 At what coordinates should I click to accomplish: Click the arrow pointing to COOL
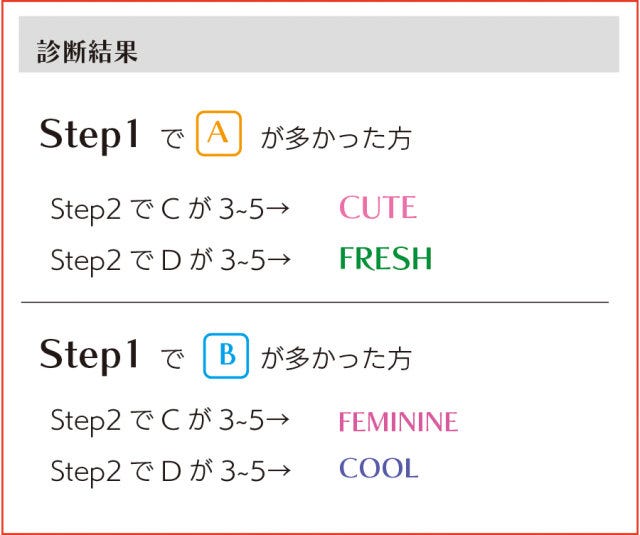tap(279, 470)
